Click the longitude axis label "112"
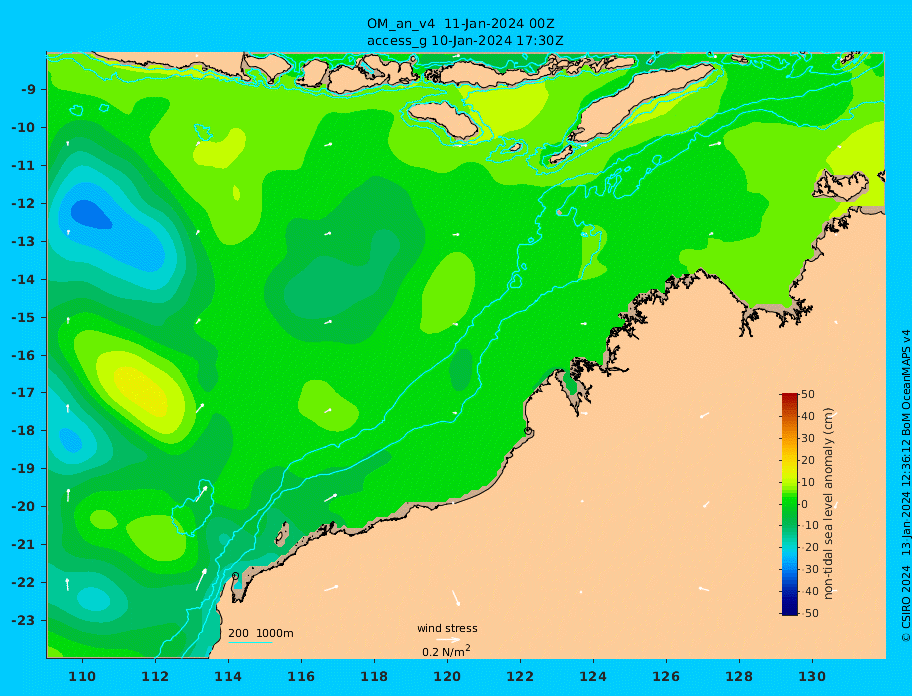Image resolution: width=912 pixels, height=696 pixels. [155, 676]
